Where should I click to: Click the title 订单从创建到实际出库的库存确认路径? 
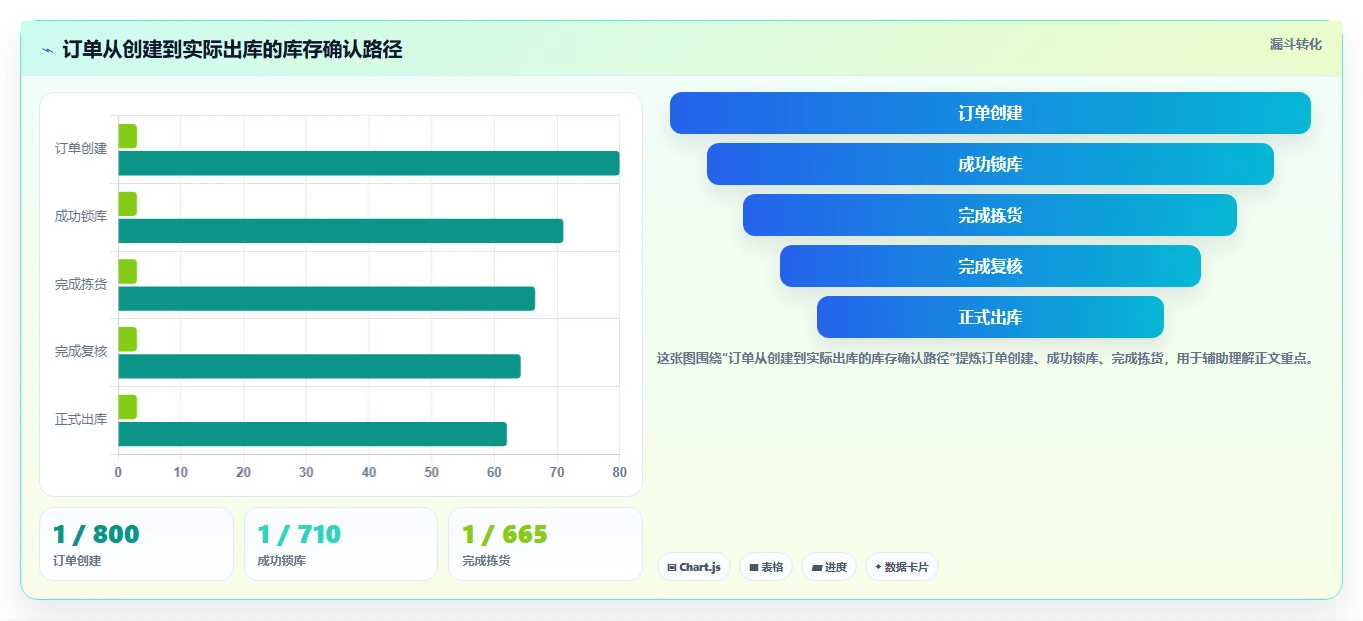232,50
